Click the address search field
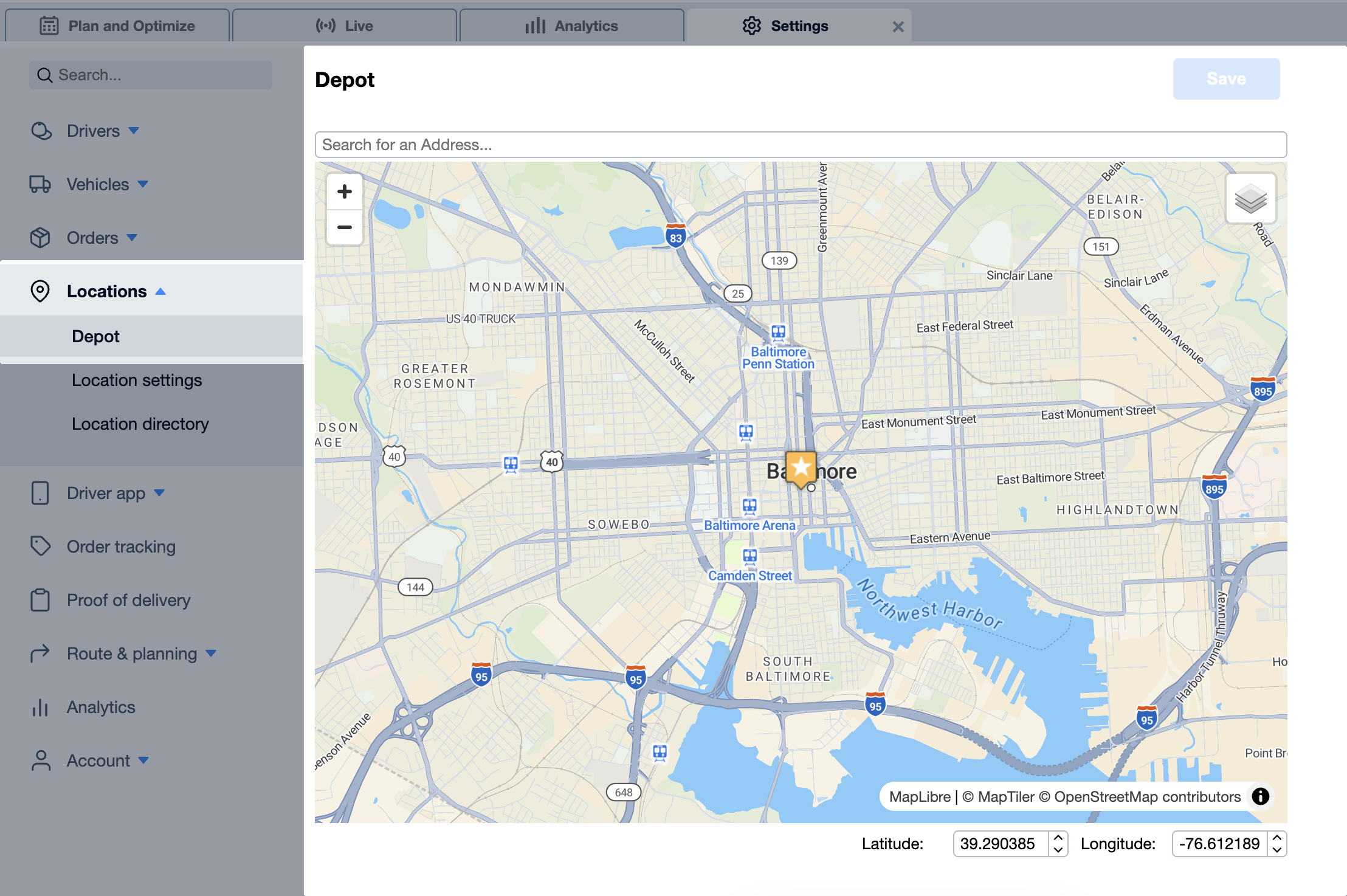1347x896 pixels. coord(800,145)
